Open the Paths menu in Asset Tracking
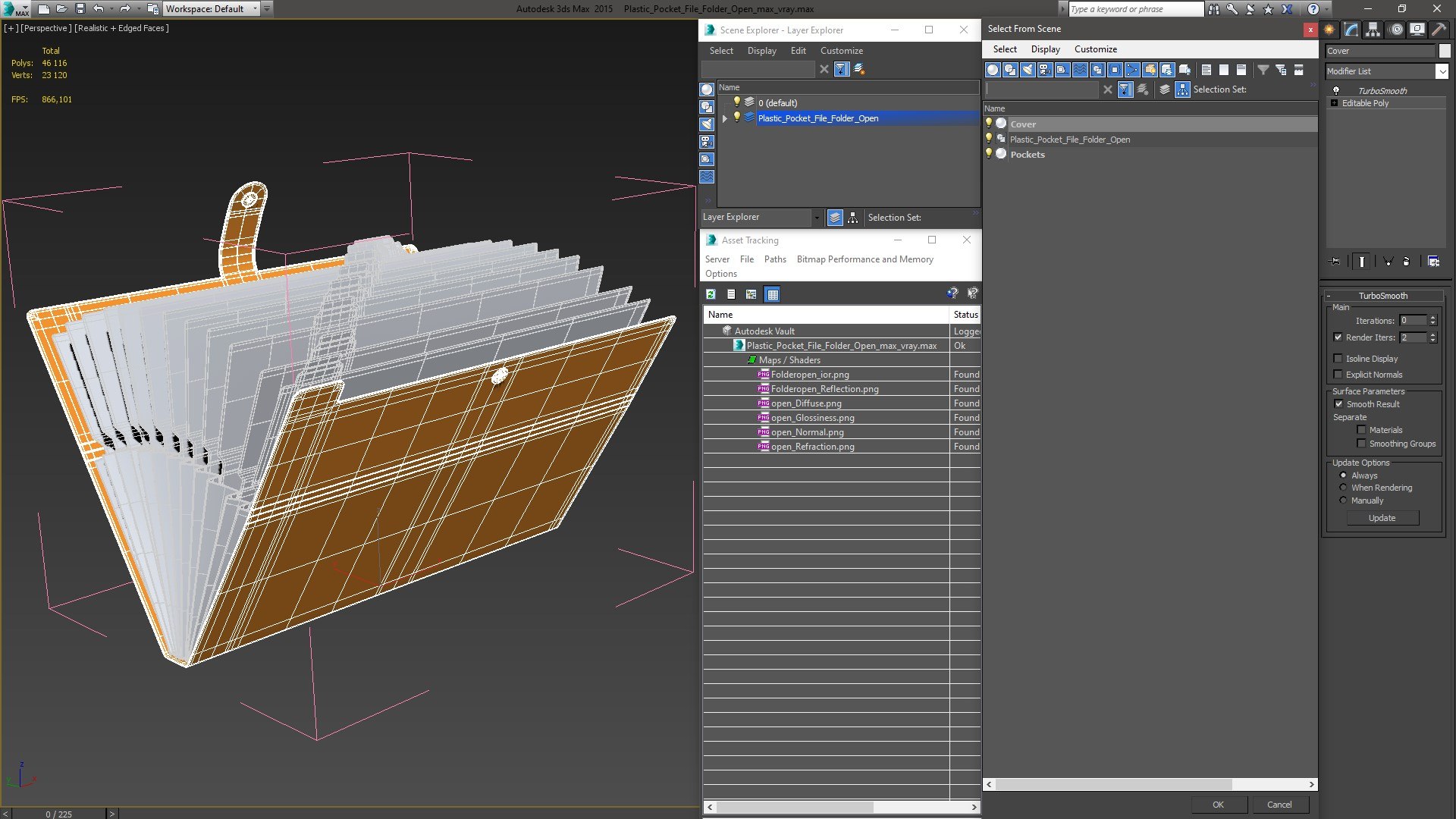The height and width of the screenshot is (819, 1456). point(774,259)
